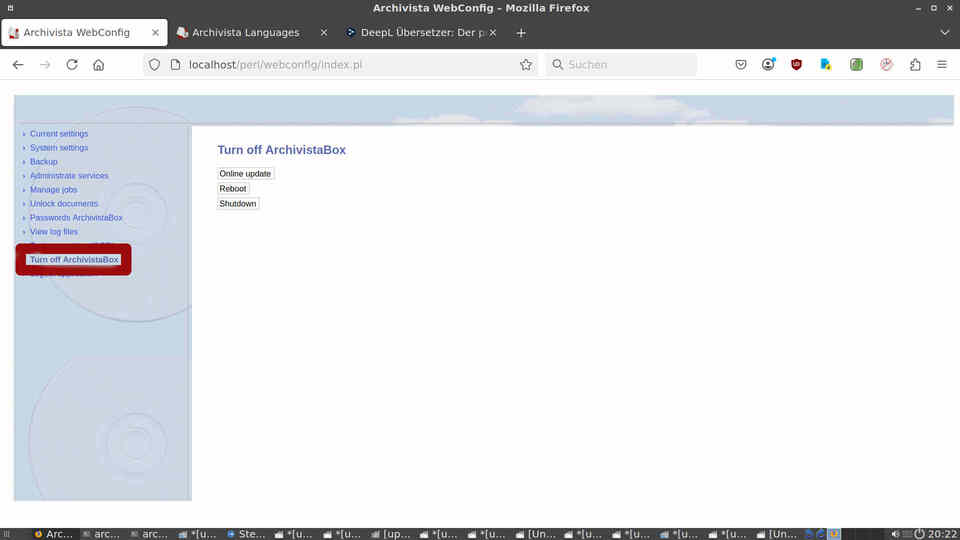Screen dimensions: 960x540
Task: Go forward using the forward arrow
Action: pyautogui.click(x=45, y=64)
